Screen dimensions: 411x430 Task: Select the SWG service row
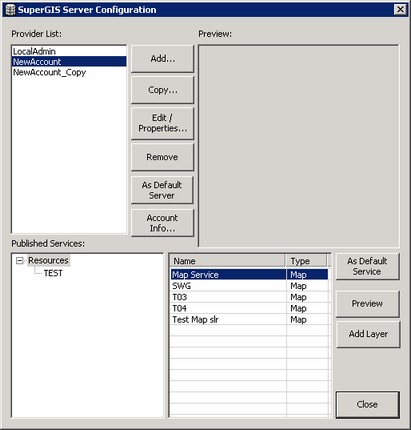coord(249,286)
